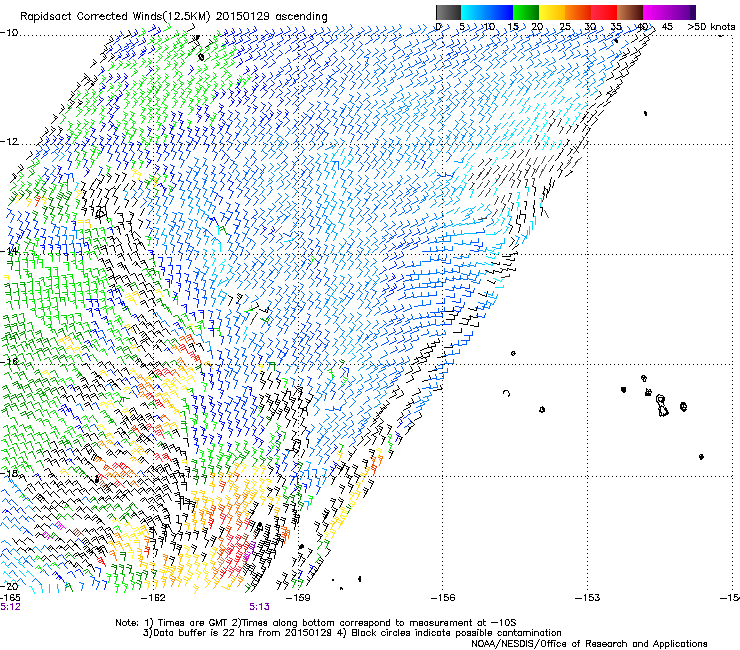
Task: Click the chart title 'Rapidscat Corrected Winds(12.5KM)'
Action: (116, 17)
